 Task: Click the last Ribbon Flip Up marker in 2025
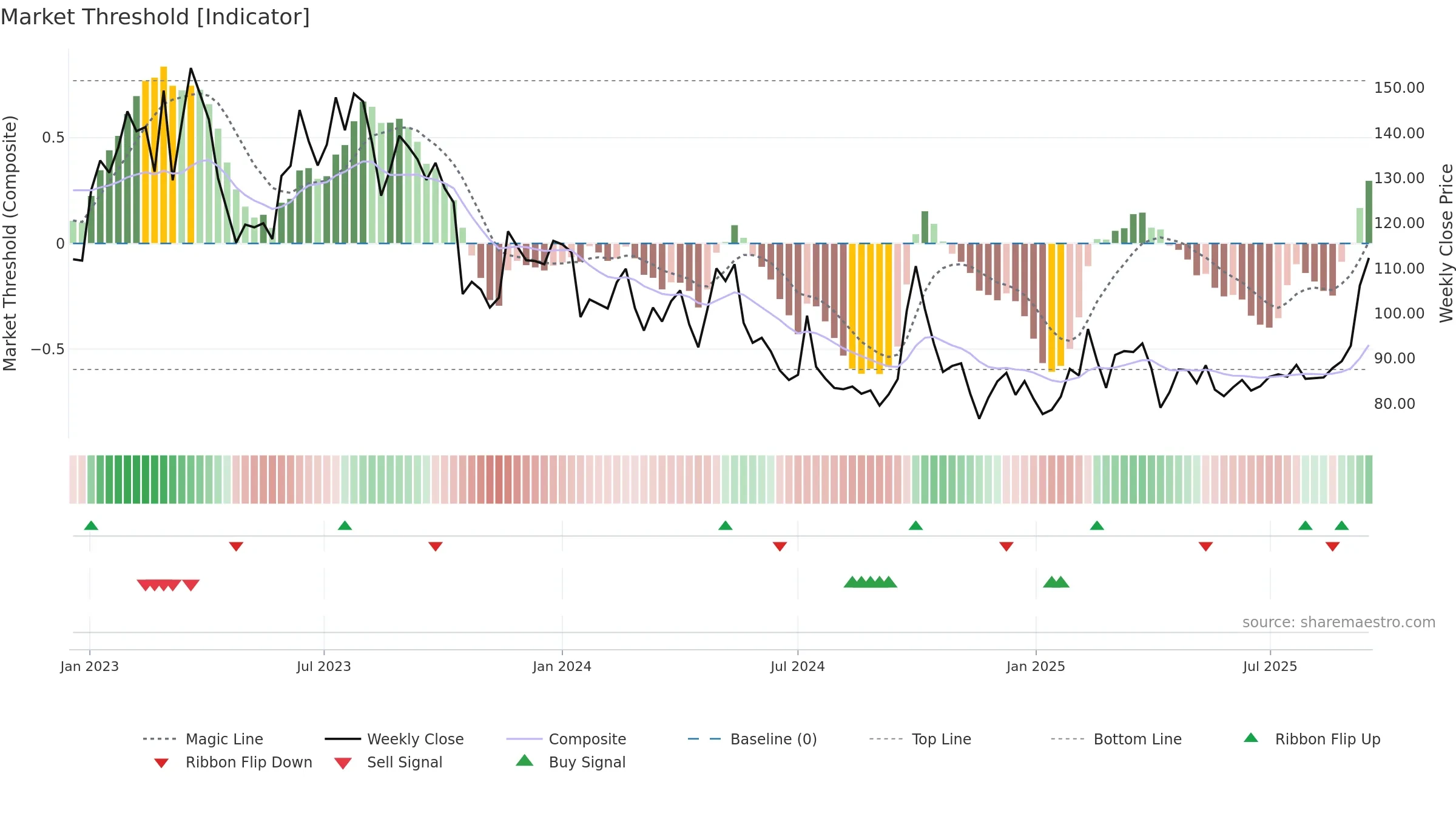[x=1341, y=525]
